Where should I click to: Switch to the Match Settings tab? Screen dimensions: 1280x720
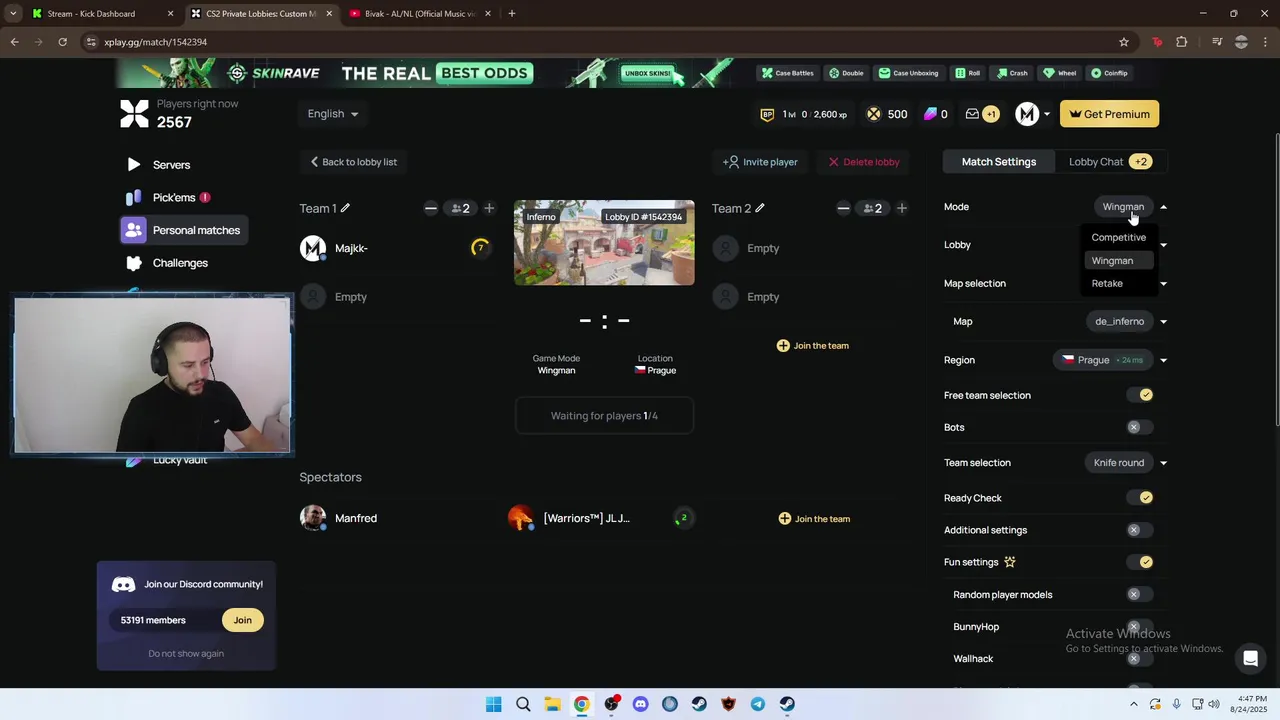tap(999, 162)
